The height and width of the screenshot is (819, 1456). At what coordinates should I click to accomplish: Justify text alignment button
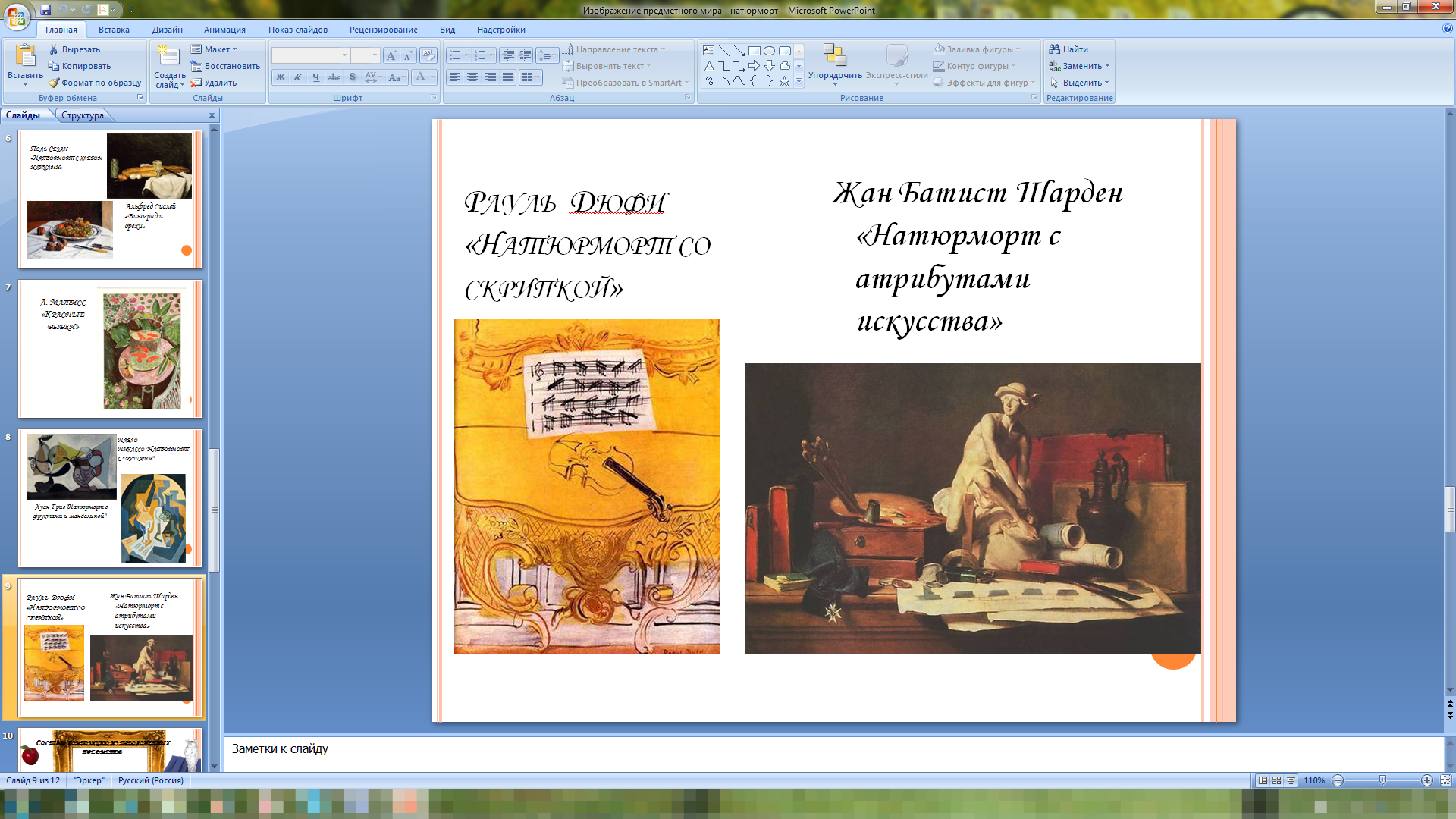tap(508, 77)
